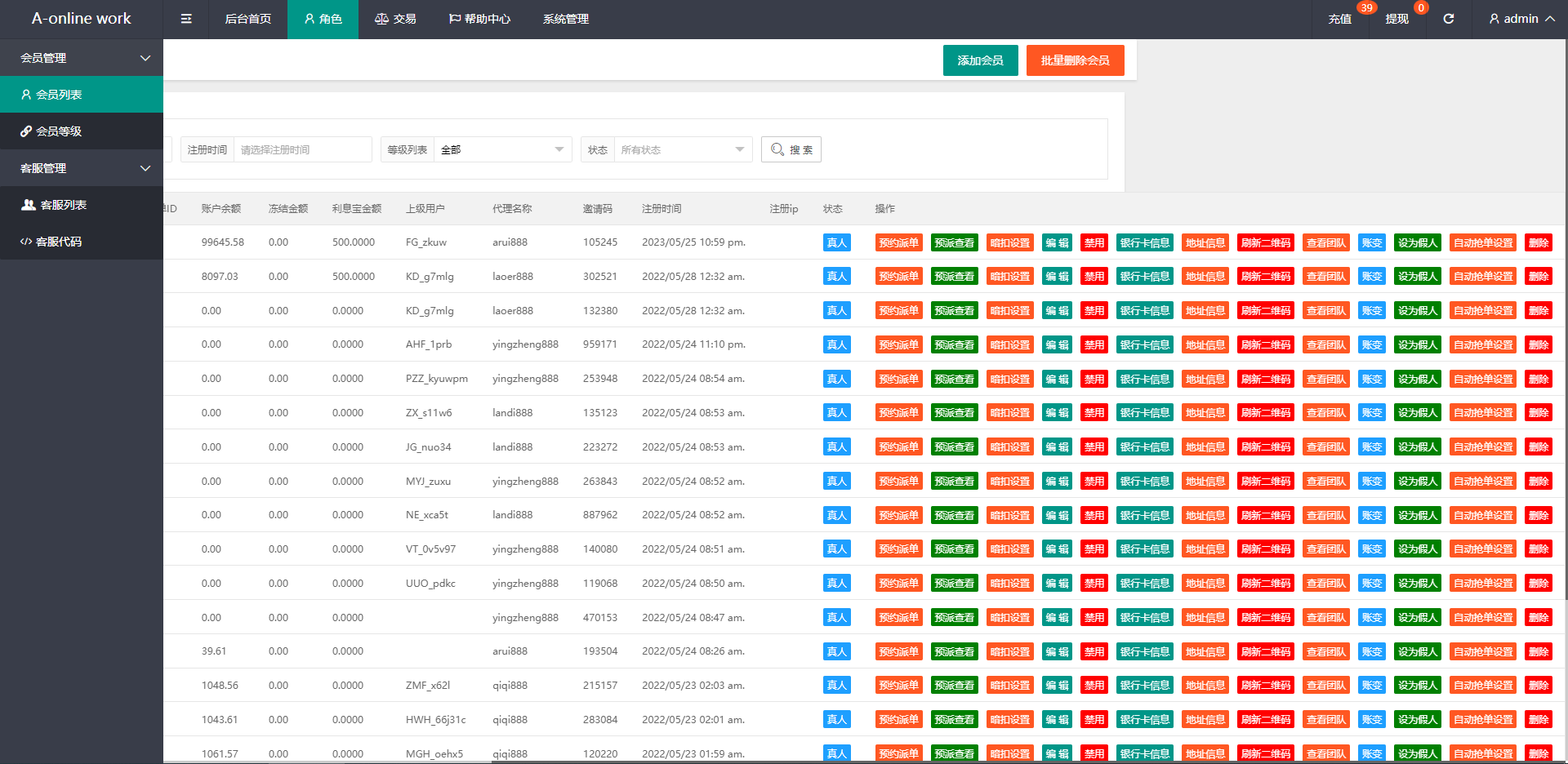Click the sidebar collapse hamburger icon
Image resolution: width=1568 pixels, height=764 pixels.
(186, 19)
